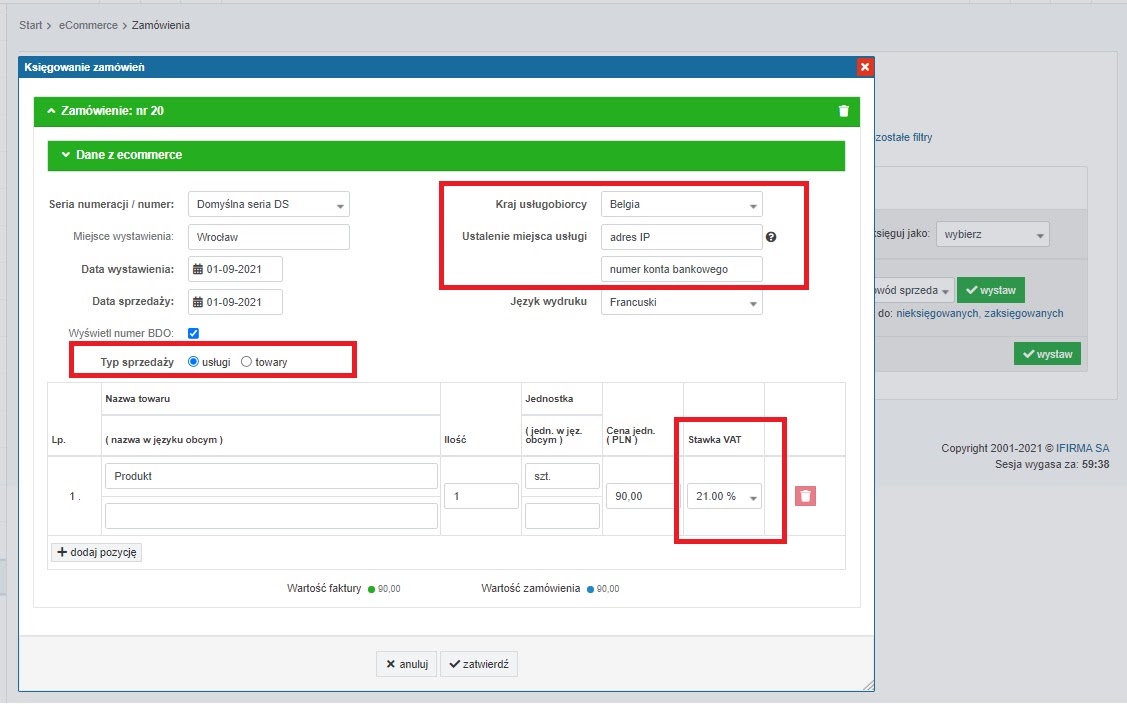Click session timer 59:38
Viewport: 1127px width, 706px height.
(1095, 464)
